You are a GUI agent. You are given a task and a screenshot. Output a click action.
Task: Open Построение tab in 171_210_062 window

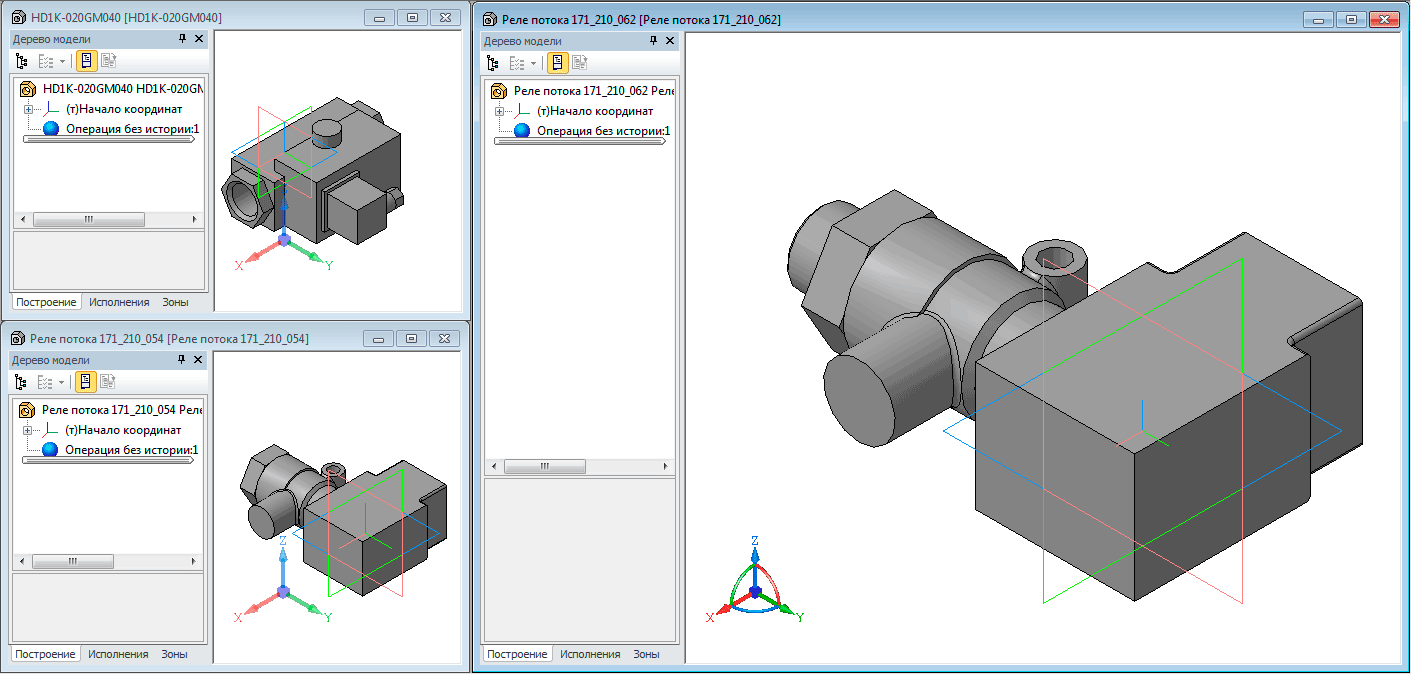click(x=518, y=654)
